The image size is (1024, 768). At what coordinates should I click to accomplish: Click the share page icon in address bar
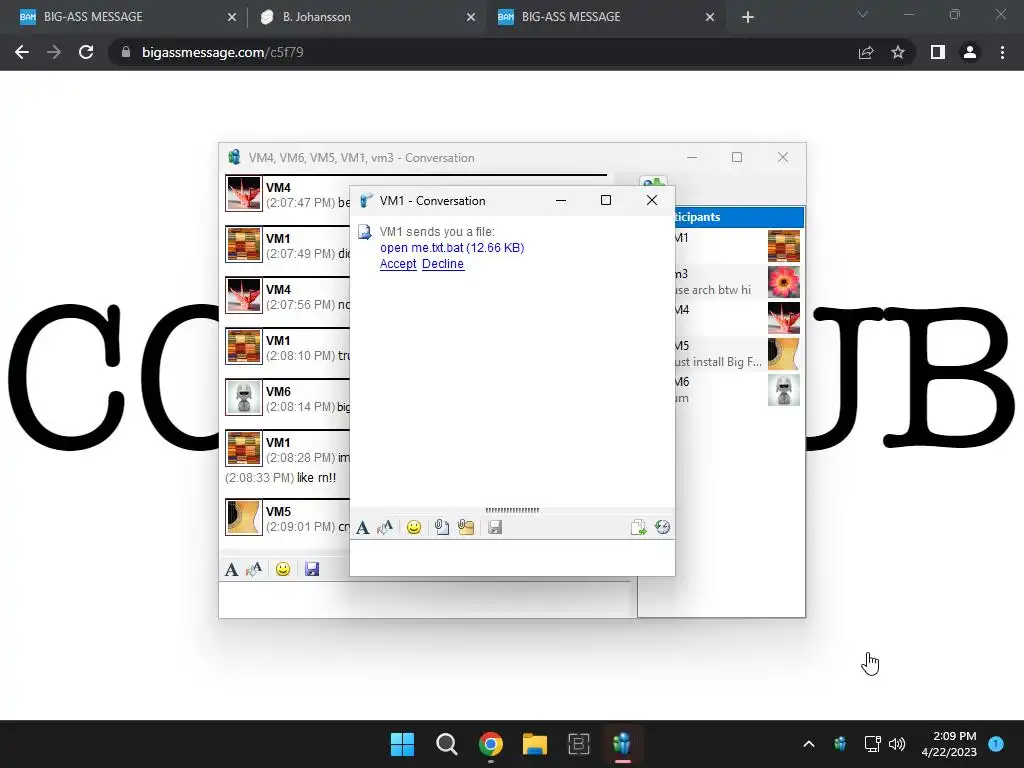866,52
